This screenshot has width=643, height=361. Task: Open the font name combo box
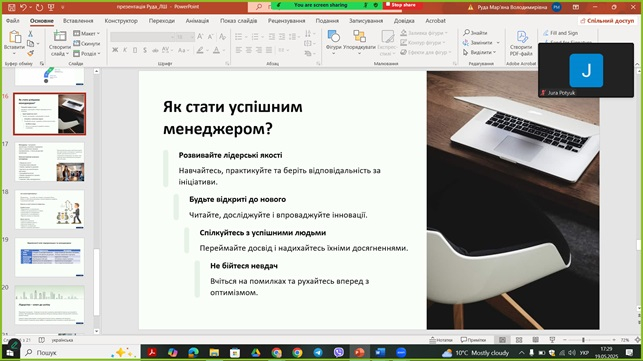point(143,37)
